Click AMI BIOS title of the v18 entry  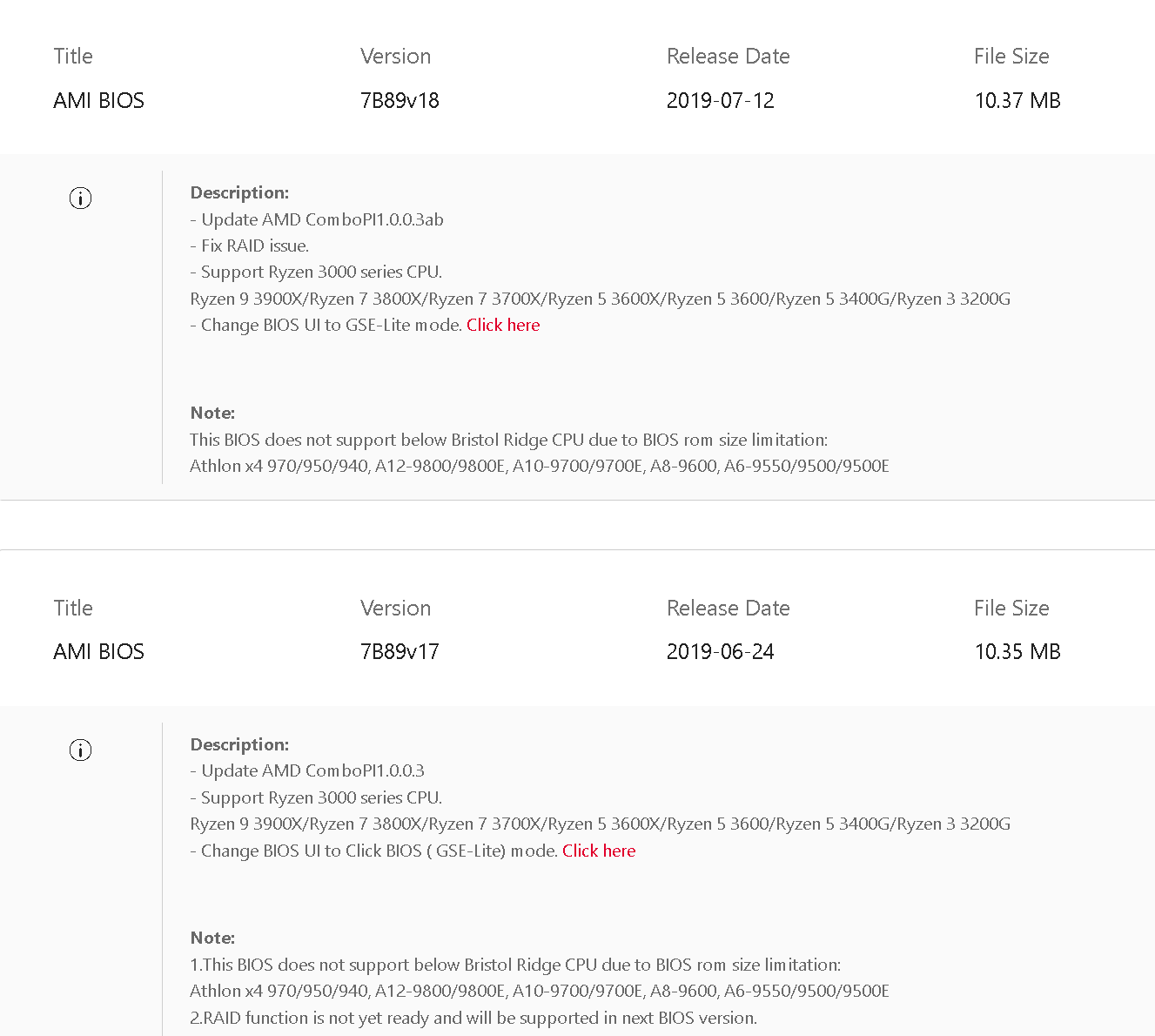click(98, 101)
